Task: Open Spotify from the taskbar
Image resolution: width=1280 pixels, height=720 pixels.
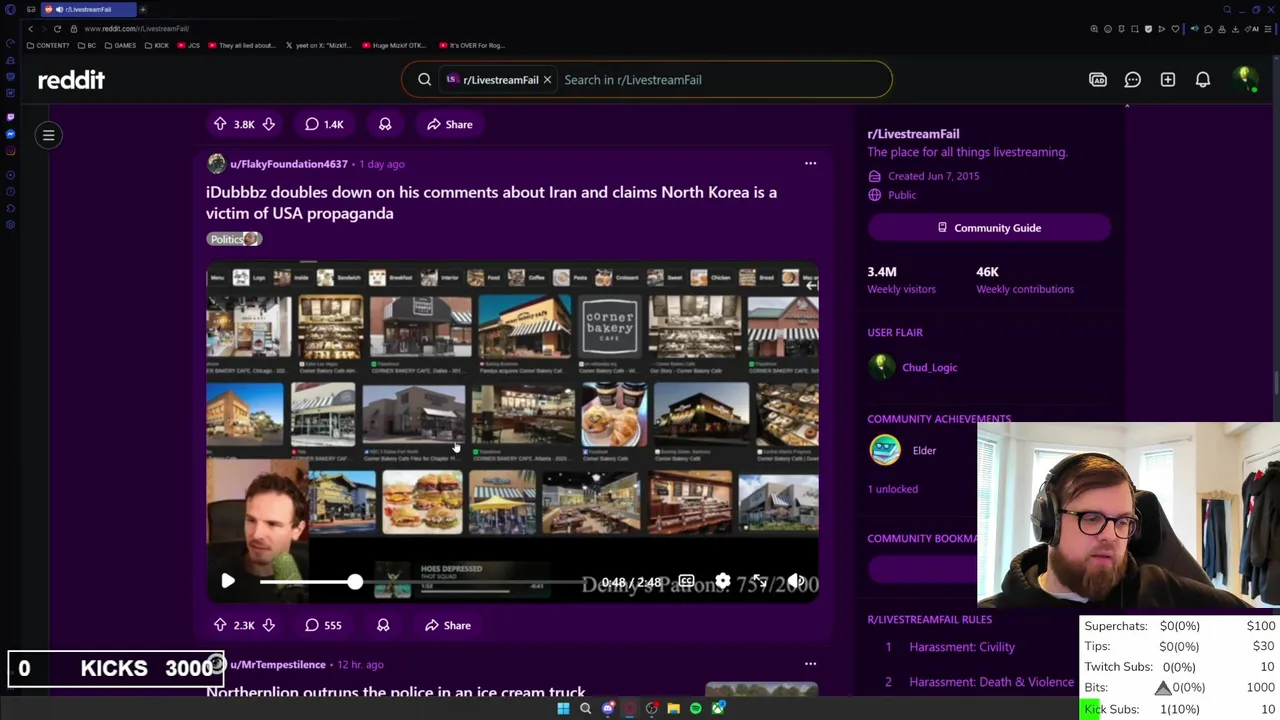Action: [696, 708]
